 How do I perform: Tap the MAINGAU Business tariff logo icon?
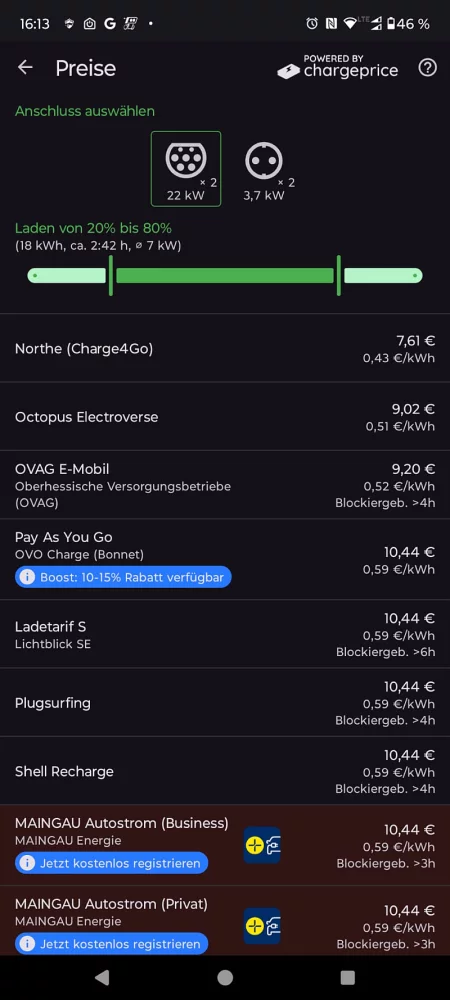(262, 845)
